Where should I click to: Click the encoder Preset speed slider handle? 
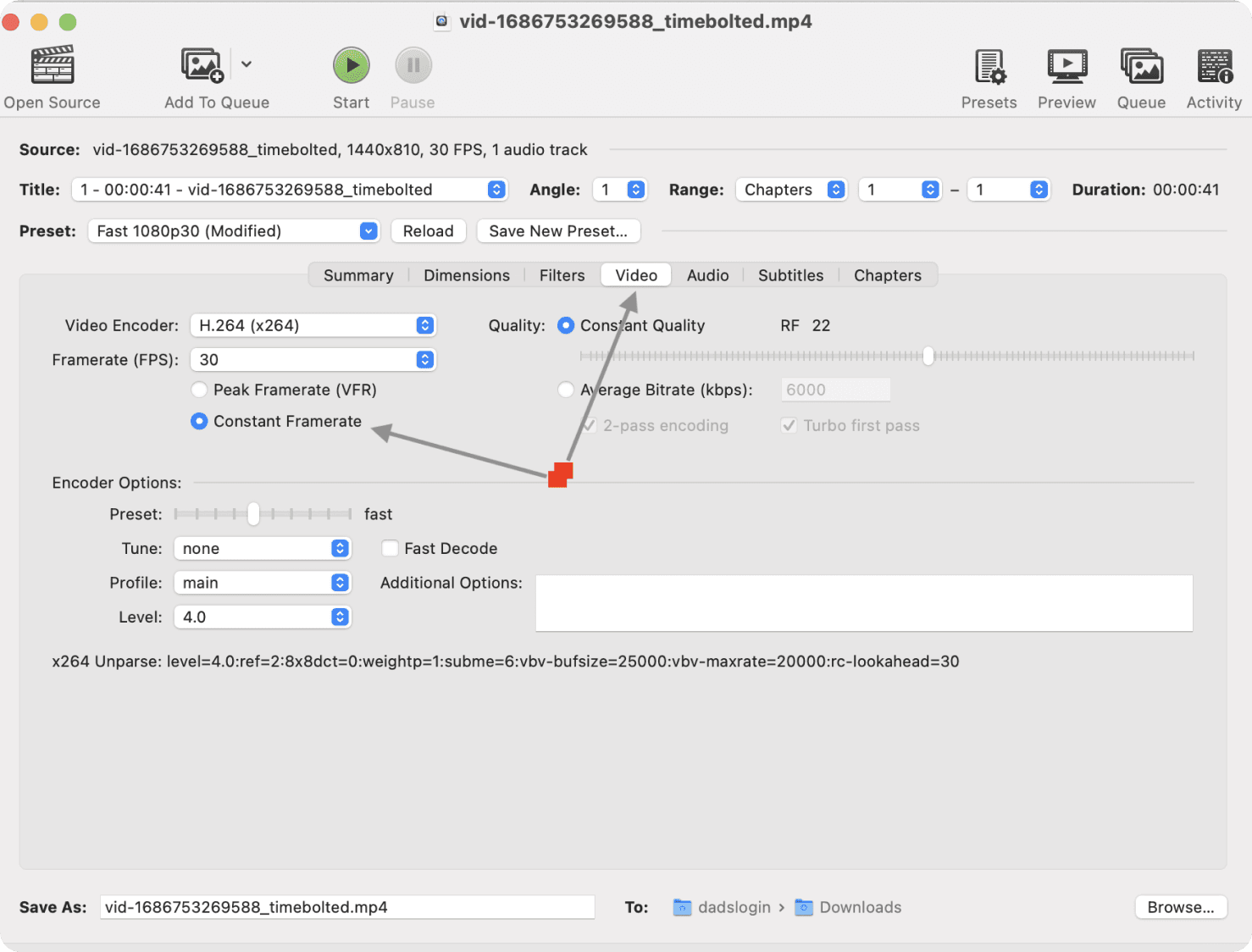(x=253, y=513)
